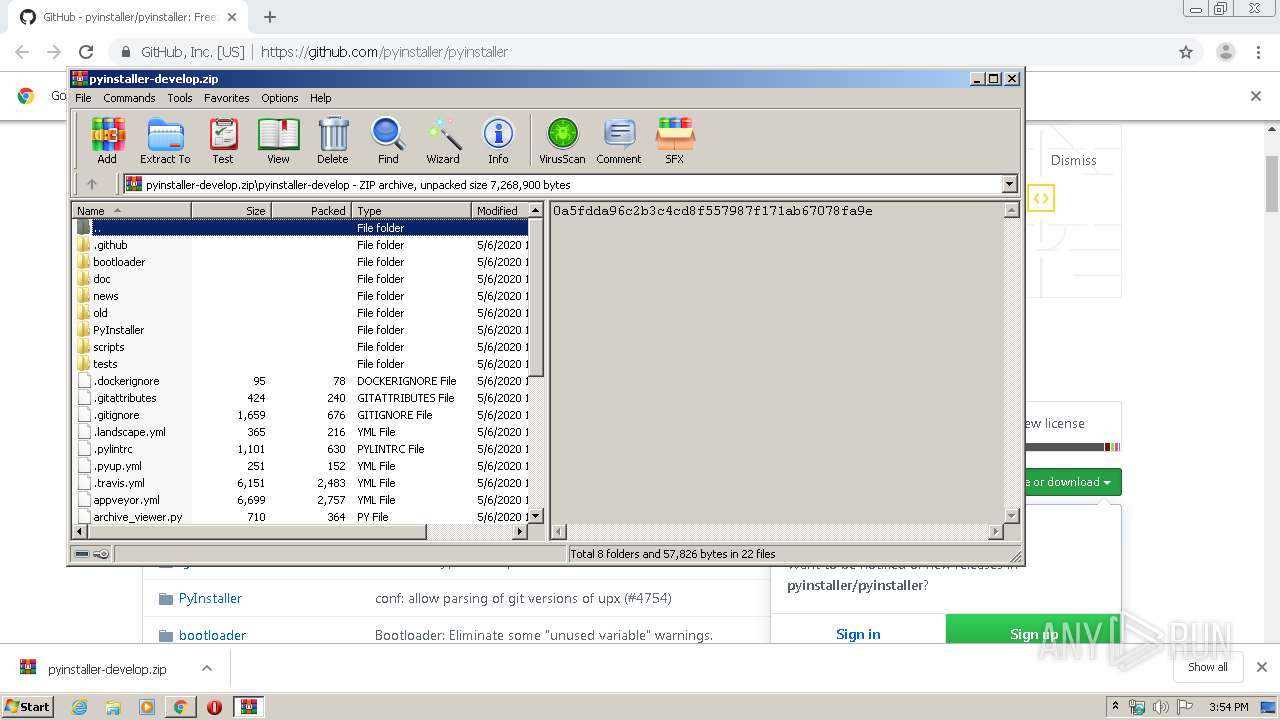The height and width of the screenshot is (720, 1280).
Task: Open the Comment tool
Action: (x=619, y=141)
